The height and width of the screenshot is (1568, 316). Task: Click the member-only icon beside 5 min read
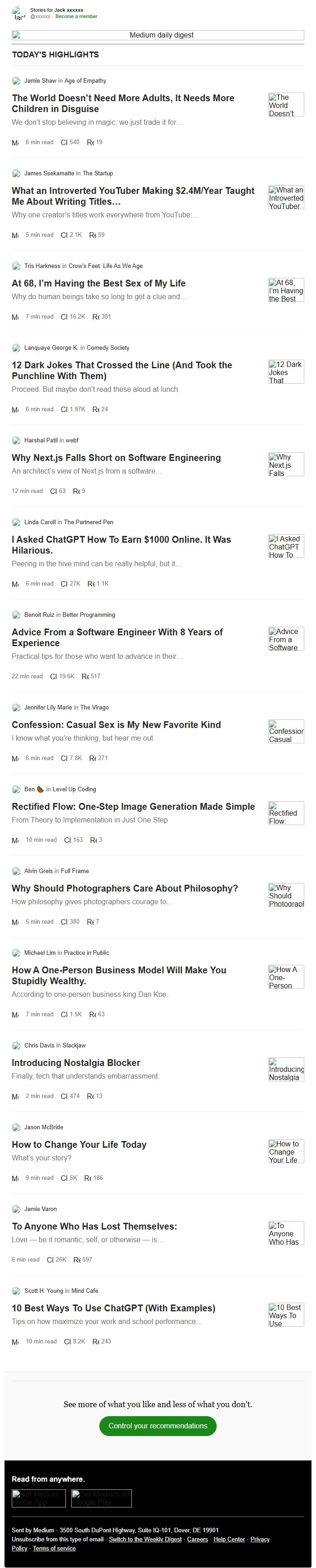coord(15,235)
